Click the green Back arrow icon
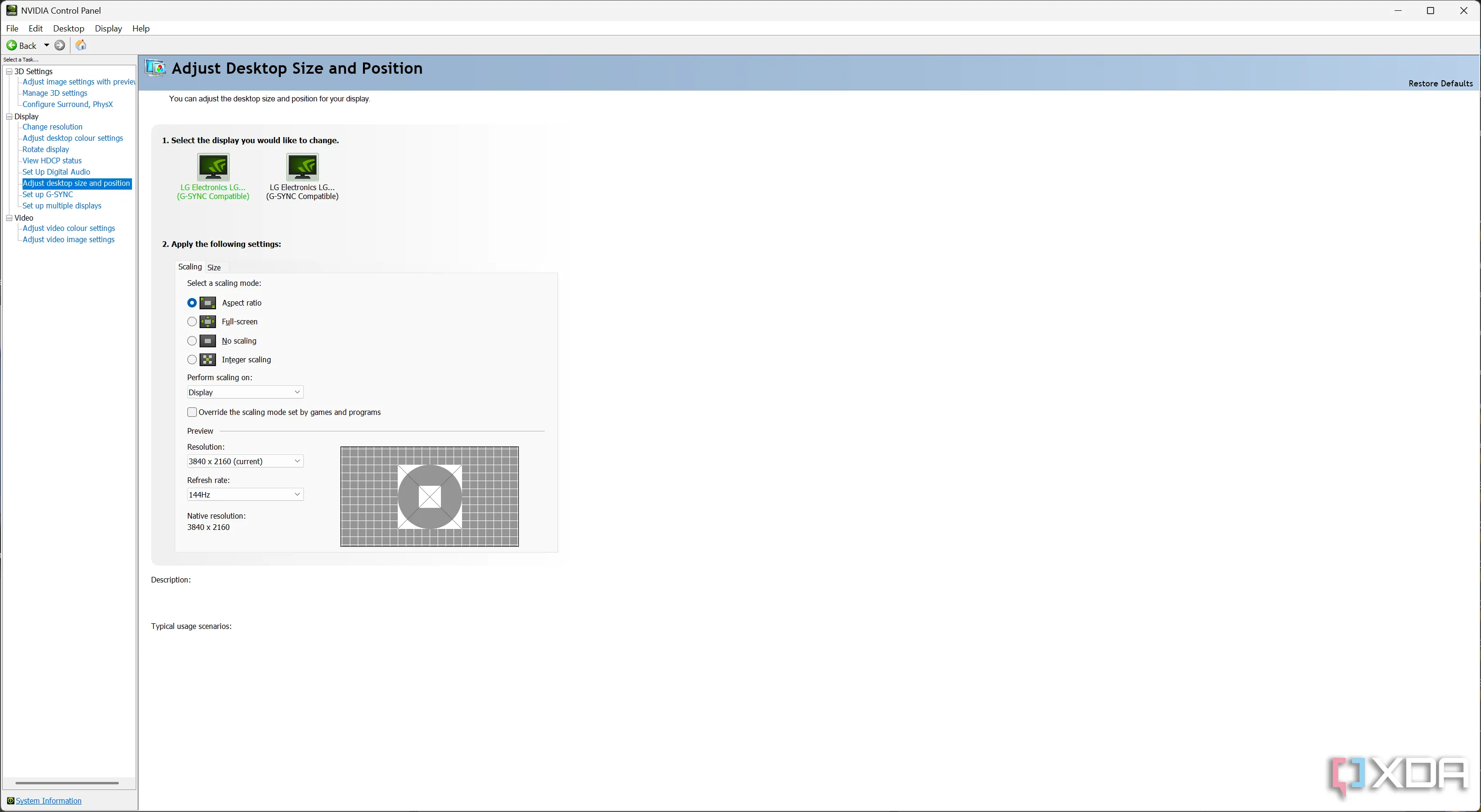1481x812 pixels. coord(11,46)
